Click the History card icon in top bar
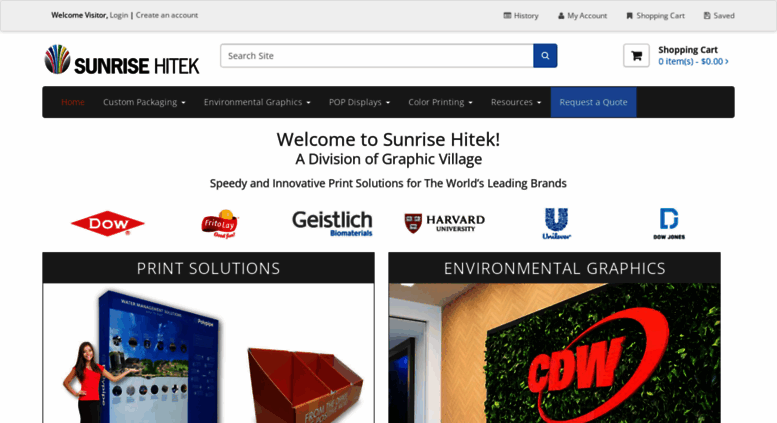The image size is (777, 423). pos(507,15)
